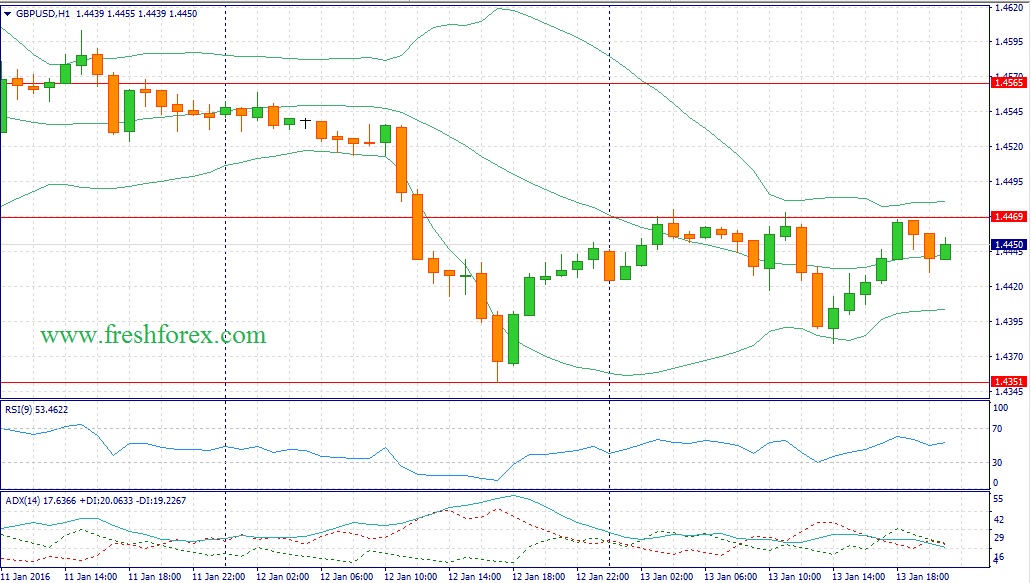Click the 30 level on RSI scale
The width and height of the screenshot is (1031, 583).
998,463
